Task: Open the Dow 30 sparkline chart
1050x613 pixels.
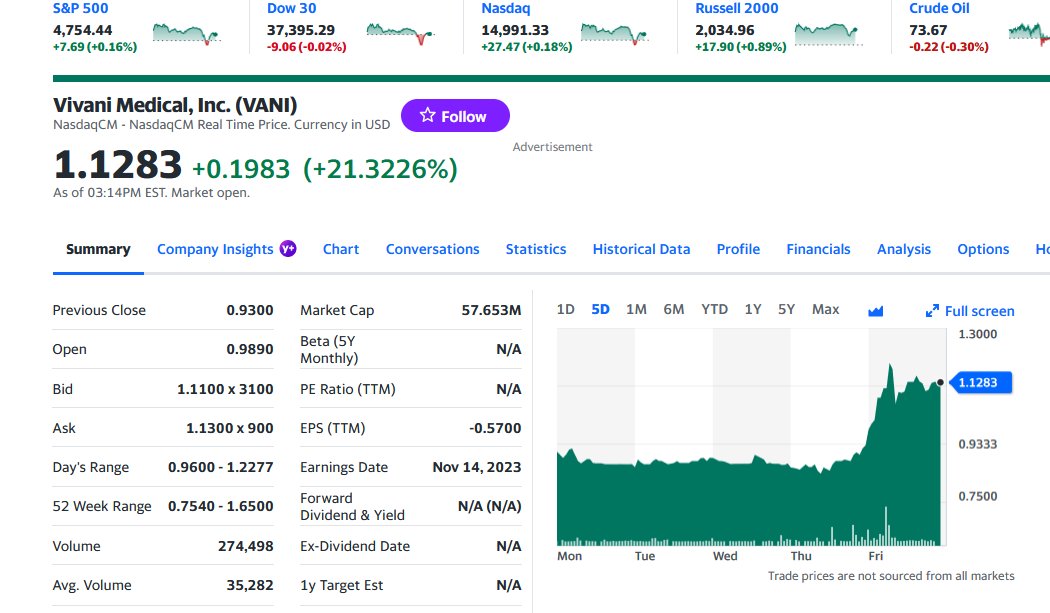Action: 400,33
